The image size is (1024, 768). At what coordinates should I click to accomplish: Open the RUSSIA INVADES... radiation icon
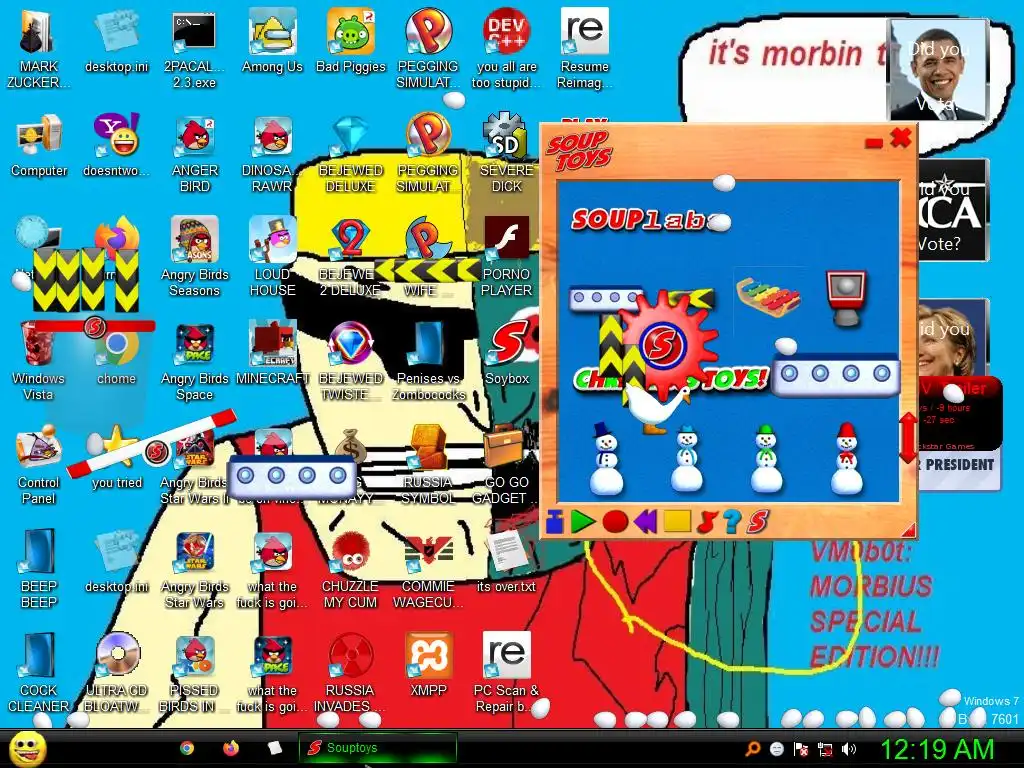tap(351, 673)
